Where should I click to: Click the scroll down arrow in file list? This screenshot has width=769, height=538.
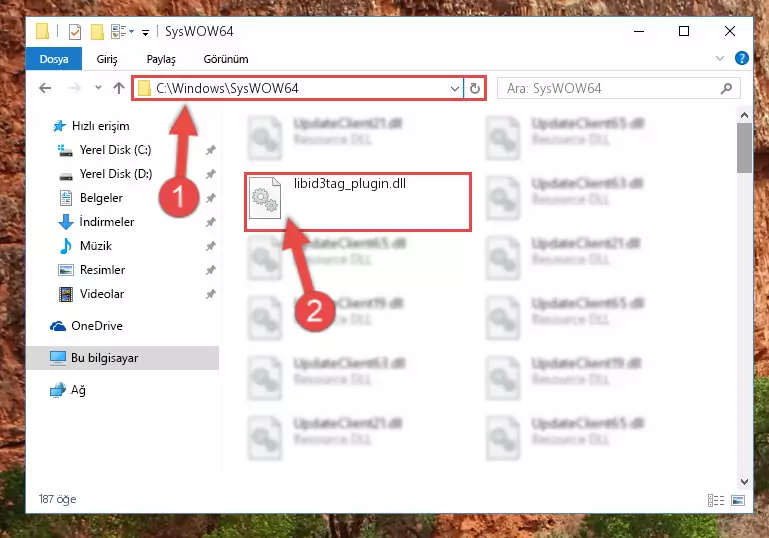744,482
